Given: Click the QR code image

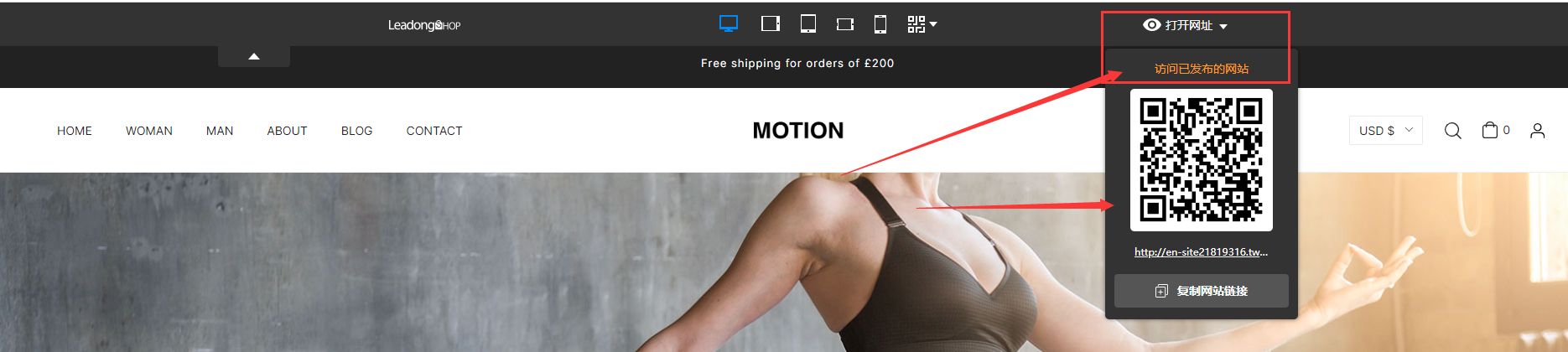Looking at the screenshot, I should coord(1202,160).
